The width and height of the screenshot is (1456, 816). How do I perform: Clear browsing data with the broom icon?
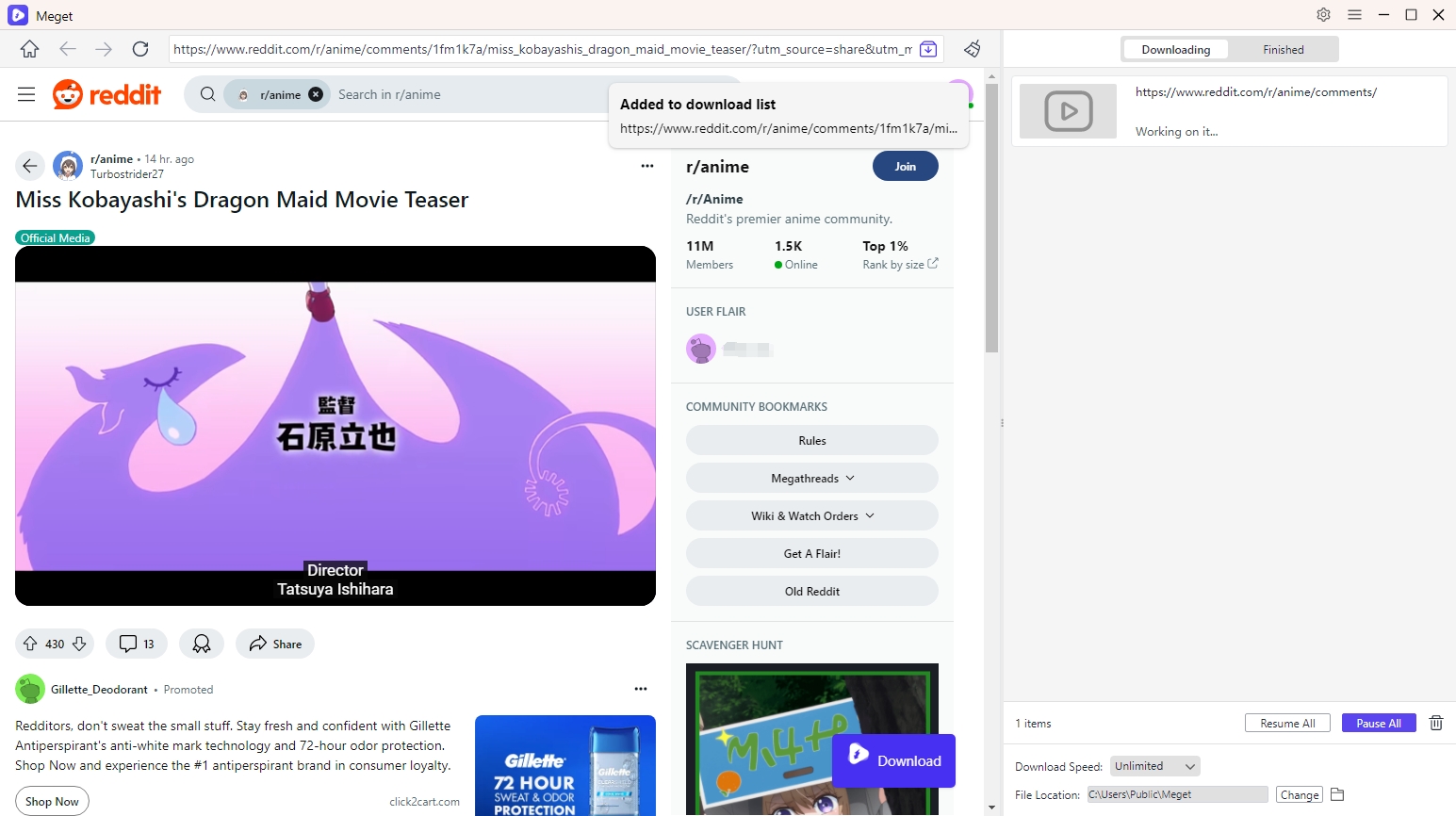click(973, 49)
